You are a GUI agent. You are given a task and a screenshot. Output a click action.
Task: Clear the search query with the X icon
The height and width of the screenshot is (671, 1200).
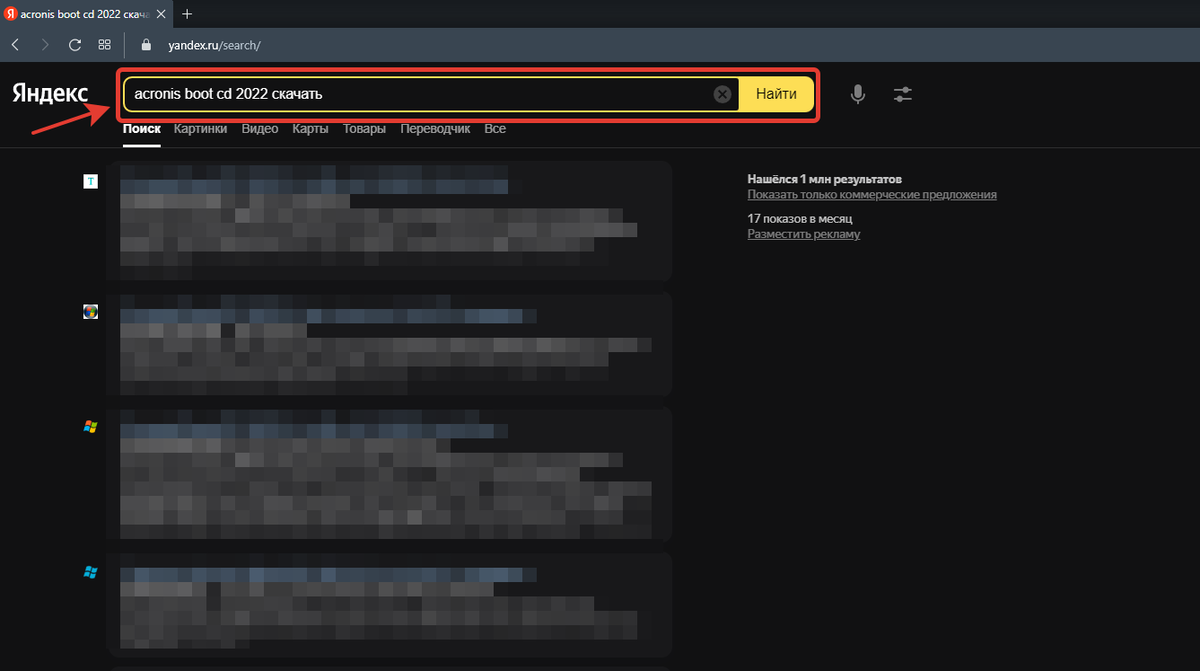click(x=723, y=94)
